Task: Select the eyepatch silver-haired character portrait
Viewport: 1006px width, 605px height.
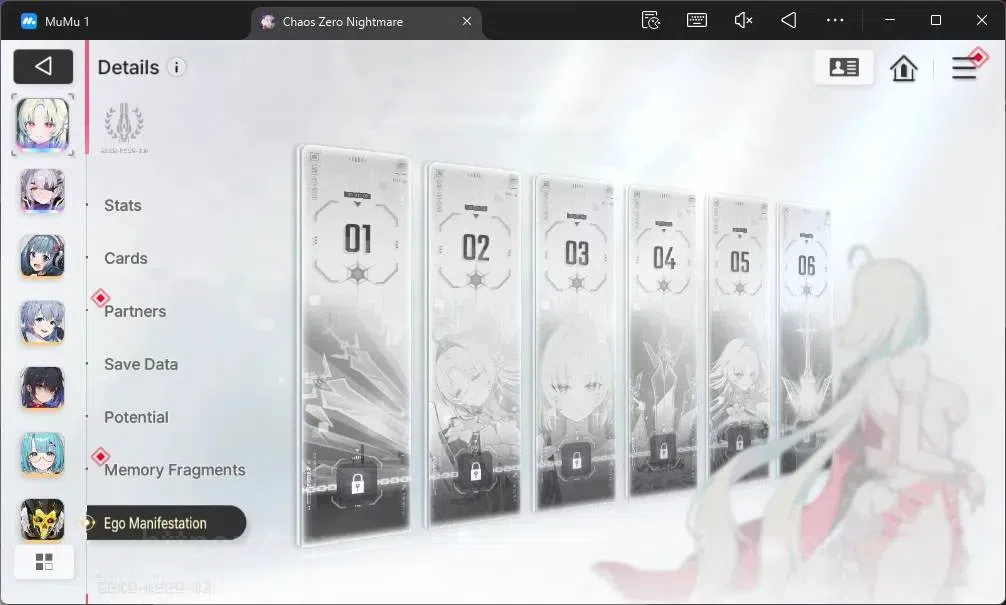Action: coord(42,191)
